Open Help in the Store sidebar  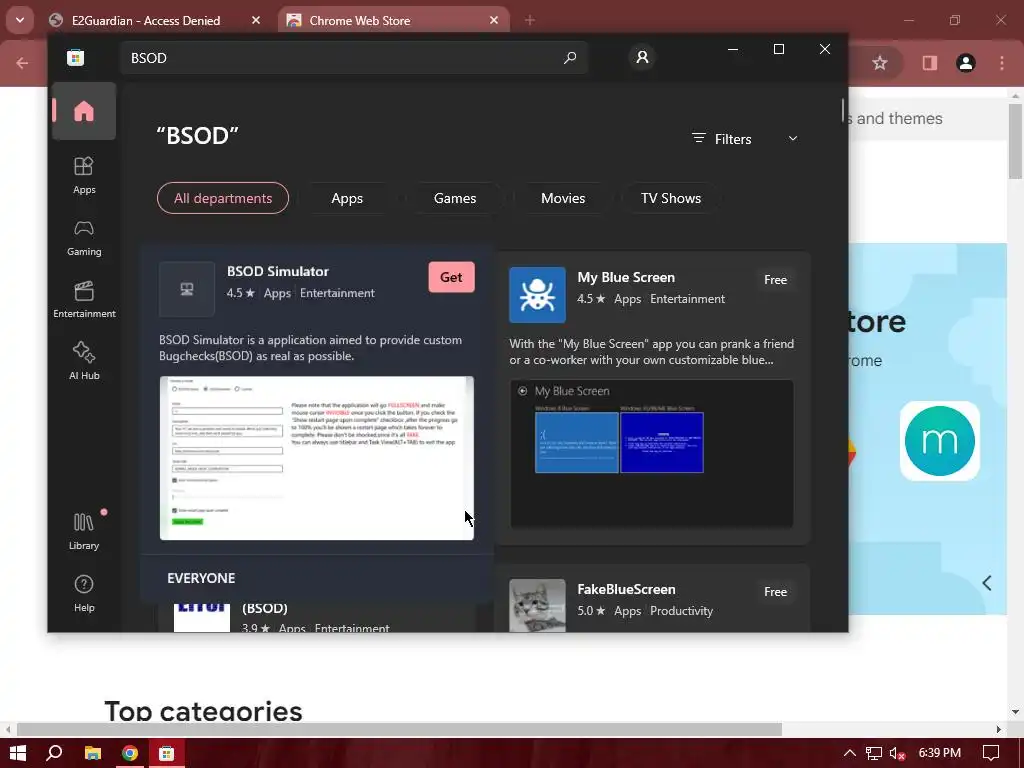[84, 593]
